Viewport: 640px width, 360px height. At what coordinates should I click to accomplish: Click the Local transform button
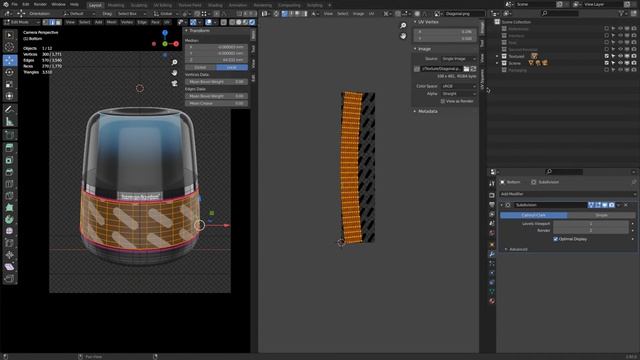(x=231, y=67)
